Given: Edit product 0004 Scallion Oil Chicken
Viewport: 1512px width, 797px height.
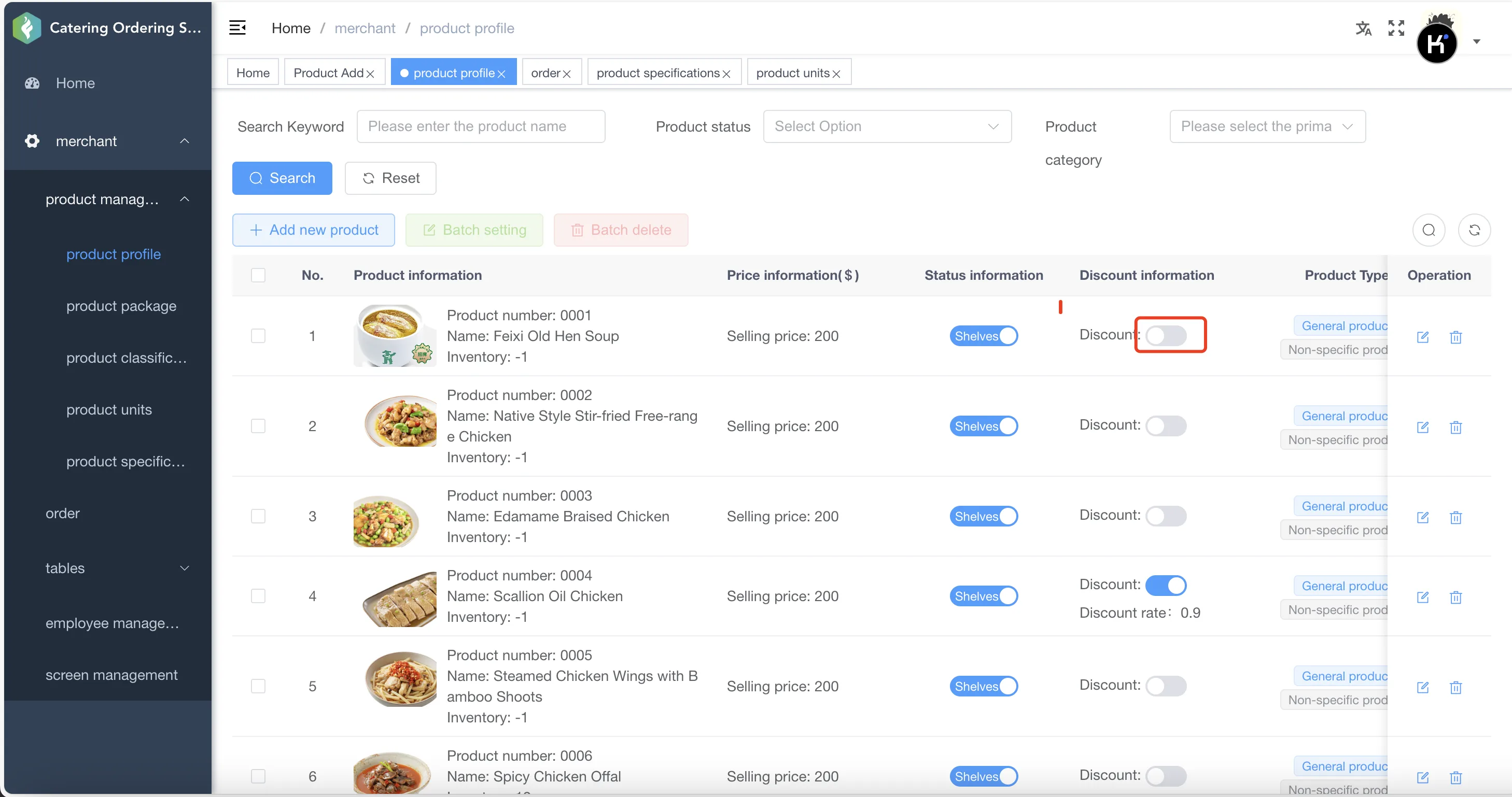Looking at the screenshot, I should click(x=1423, y=597).
